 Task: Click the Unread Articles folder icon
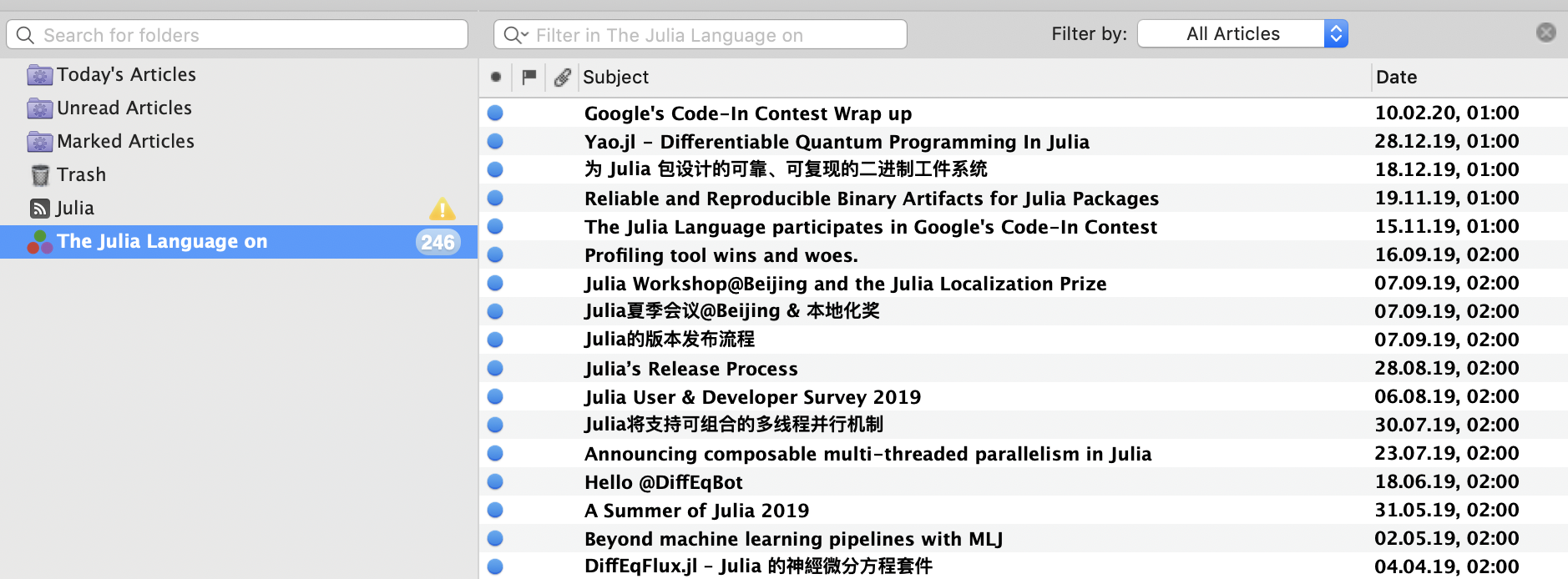(x=40, y=108)
